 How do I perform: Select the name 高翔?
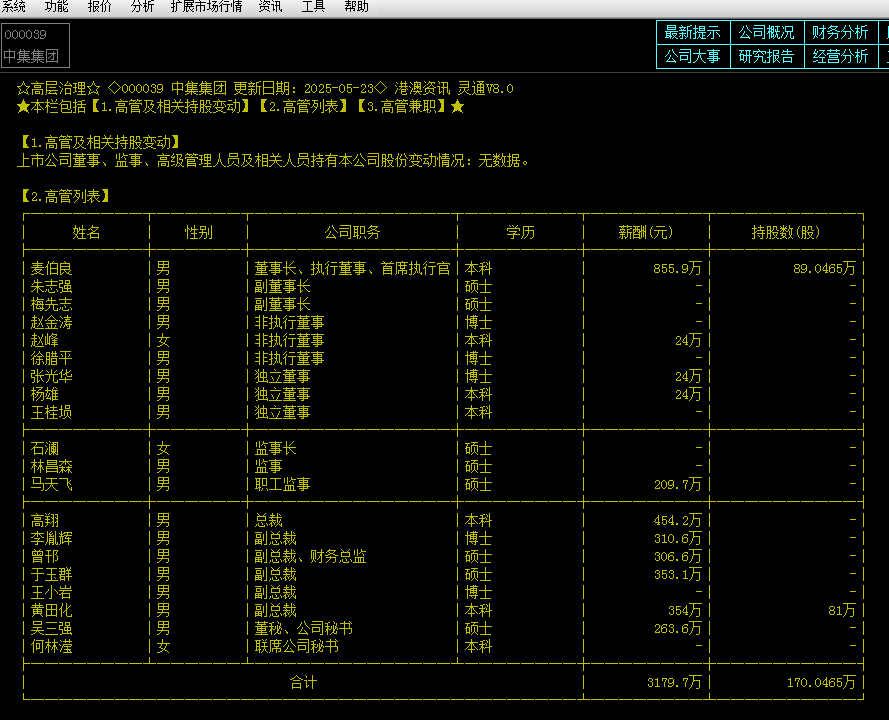coord(44,520)
